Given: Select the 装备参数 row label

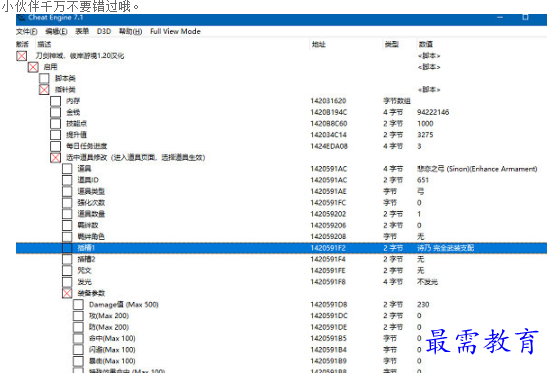Looking at the screenshot, I should tap(91, 293).
